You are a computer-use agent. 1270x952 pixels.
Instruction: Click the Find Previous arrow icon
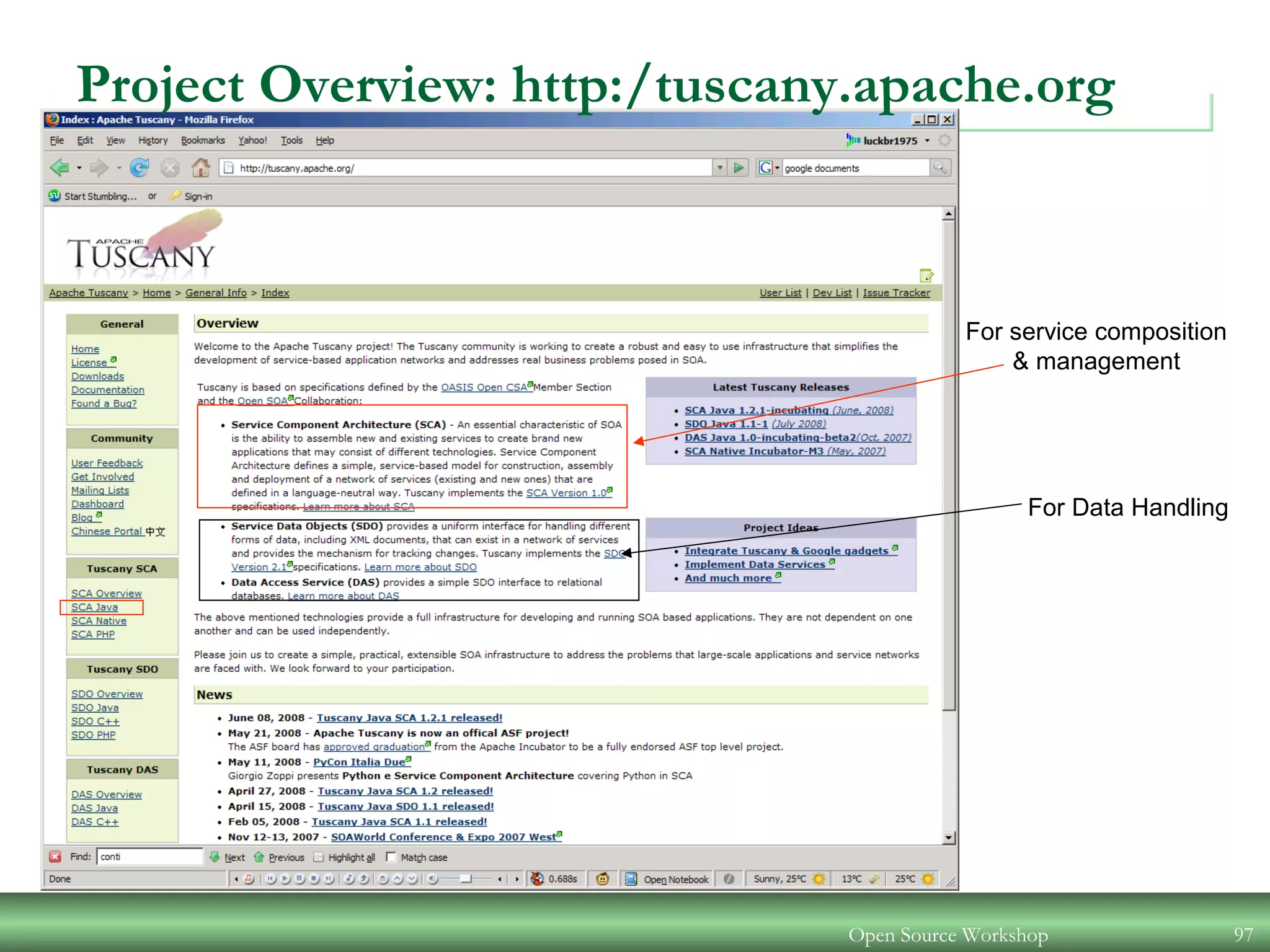coord(259,857)
